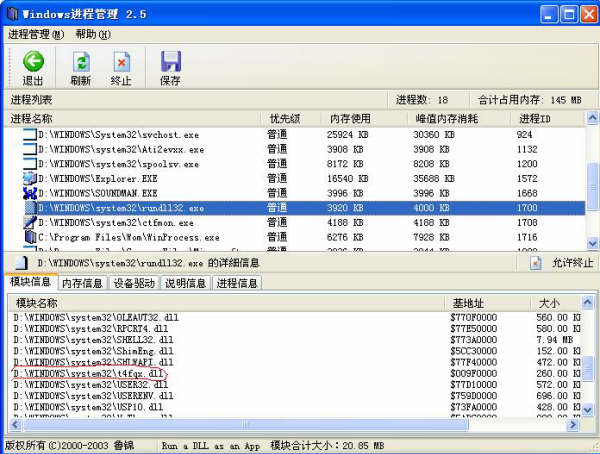Click module list horizontal scrollbar left arrow
Screen dimensions: 600x454
pyautogui.click(x=16, y=425)
